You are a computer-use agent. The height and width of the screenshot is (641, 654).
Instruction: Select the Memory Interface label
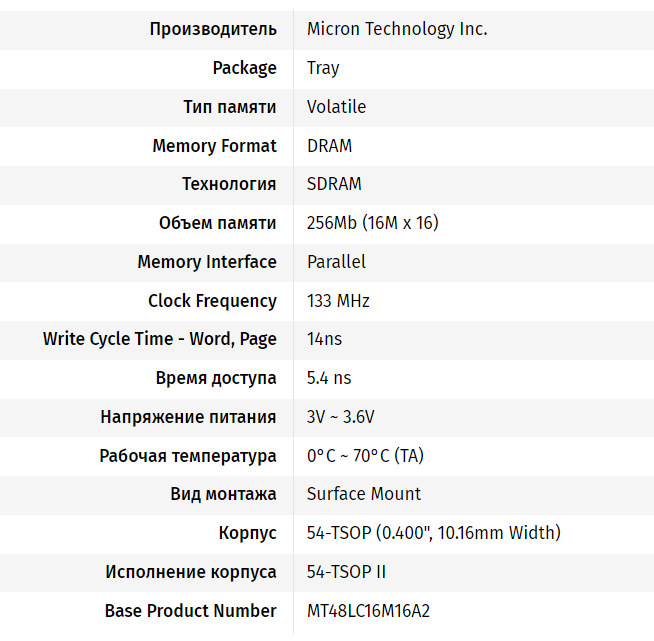(x=207, y=262)
